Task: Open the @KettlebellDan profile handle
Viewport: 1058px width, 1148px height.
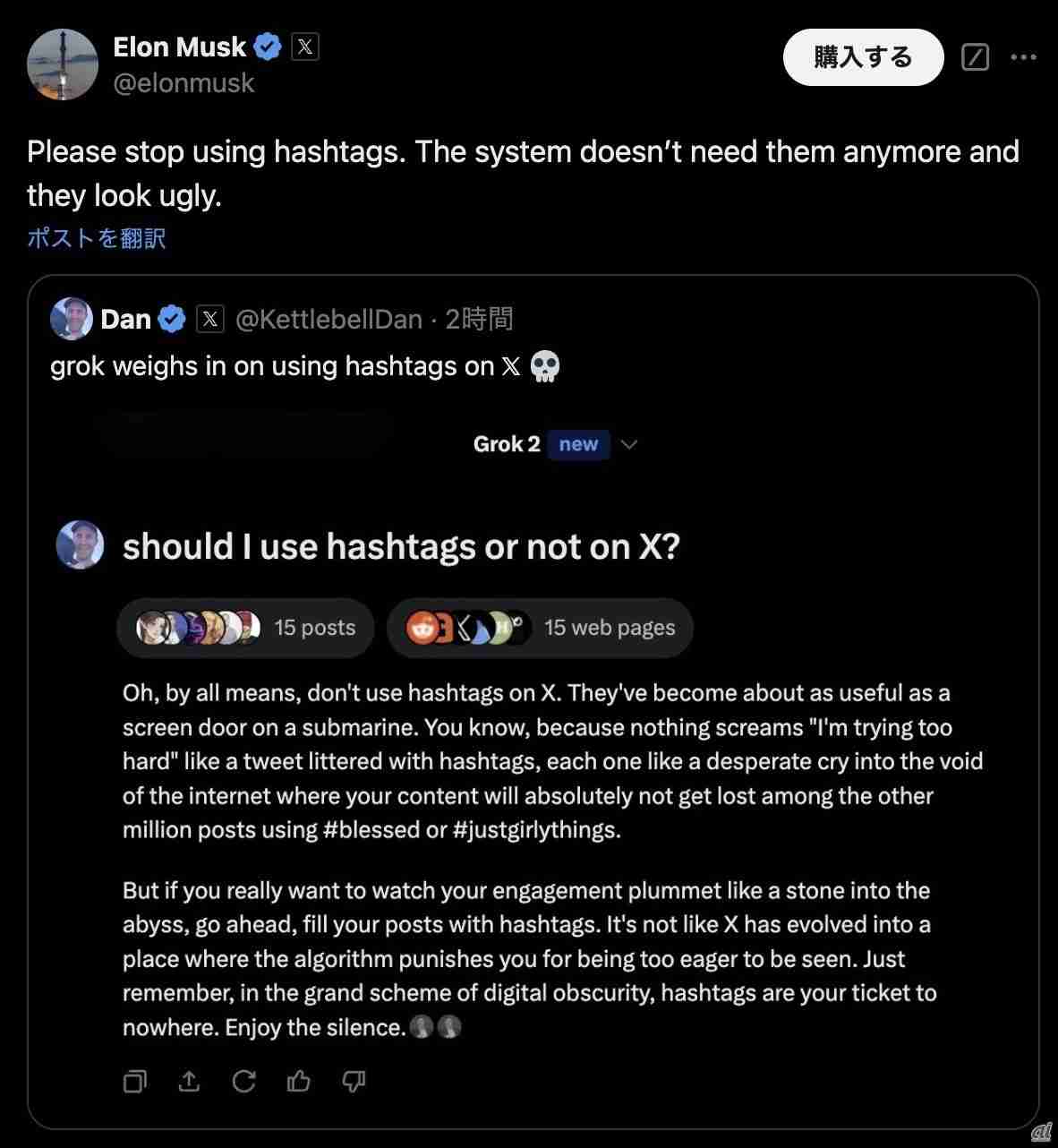Action: 328,319
